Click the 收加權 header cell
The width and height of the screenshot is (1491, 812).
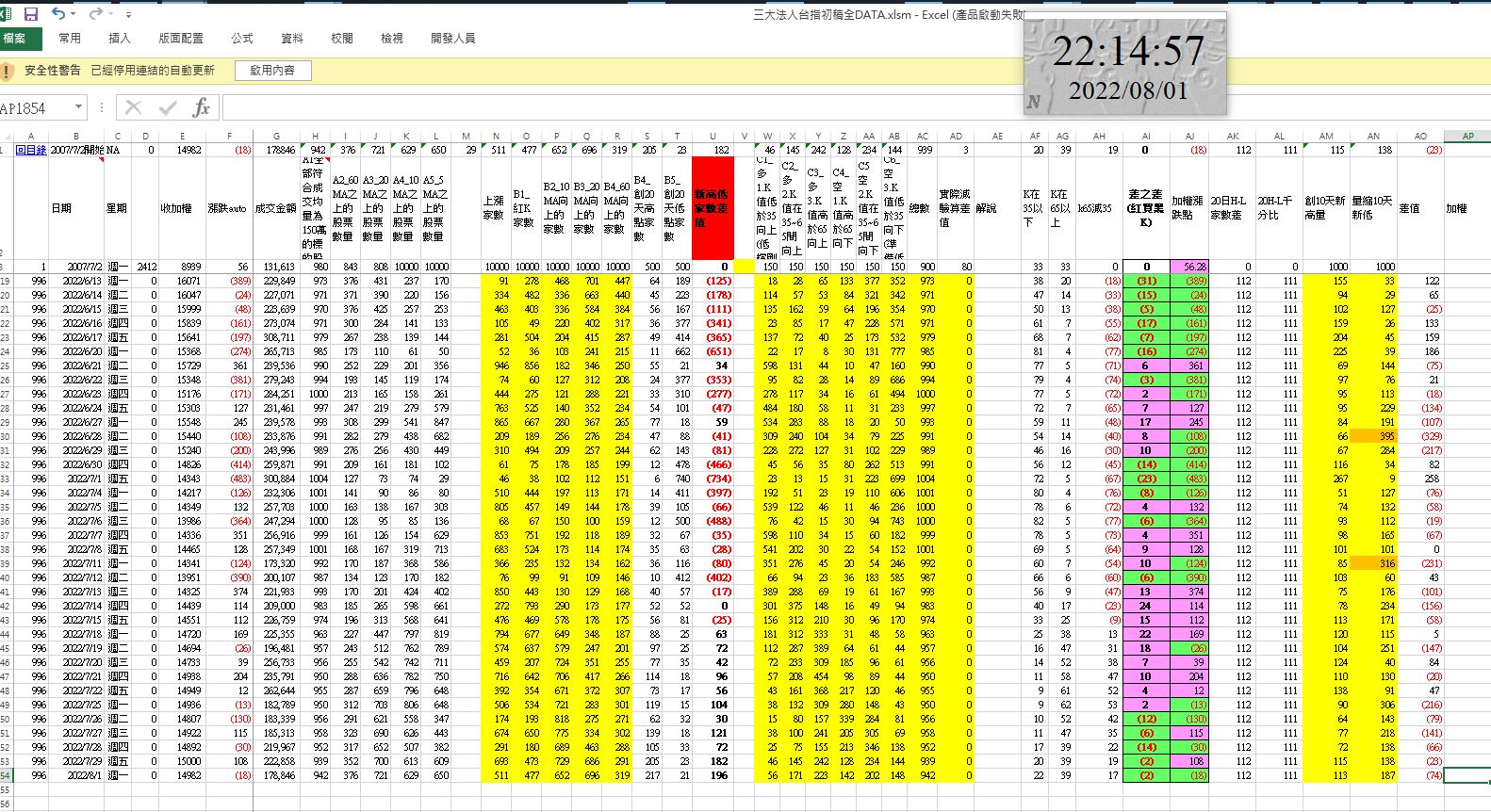point(182,208)
